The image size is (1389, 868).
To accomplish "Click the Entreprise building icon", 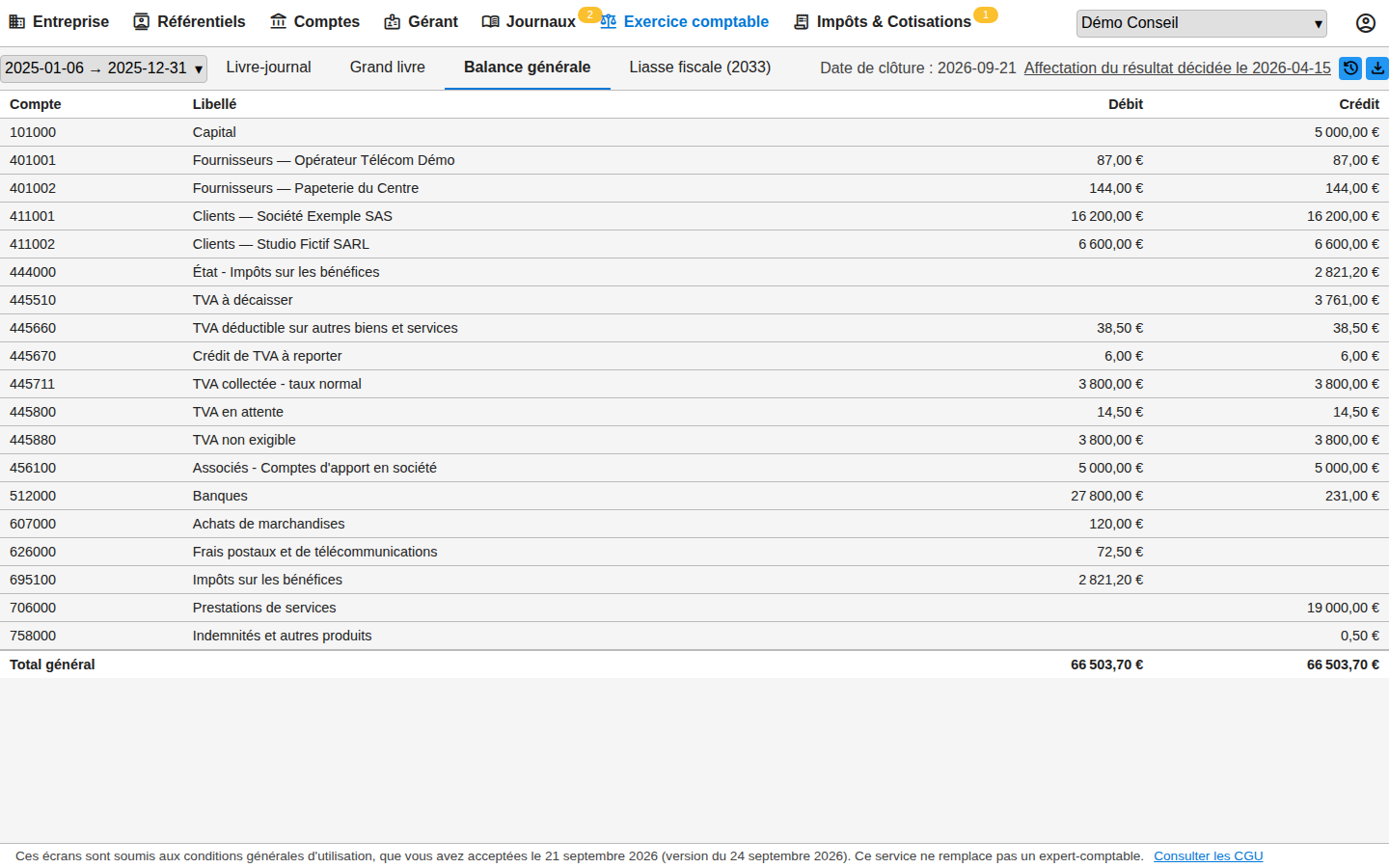I will [x=17, y=21].
